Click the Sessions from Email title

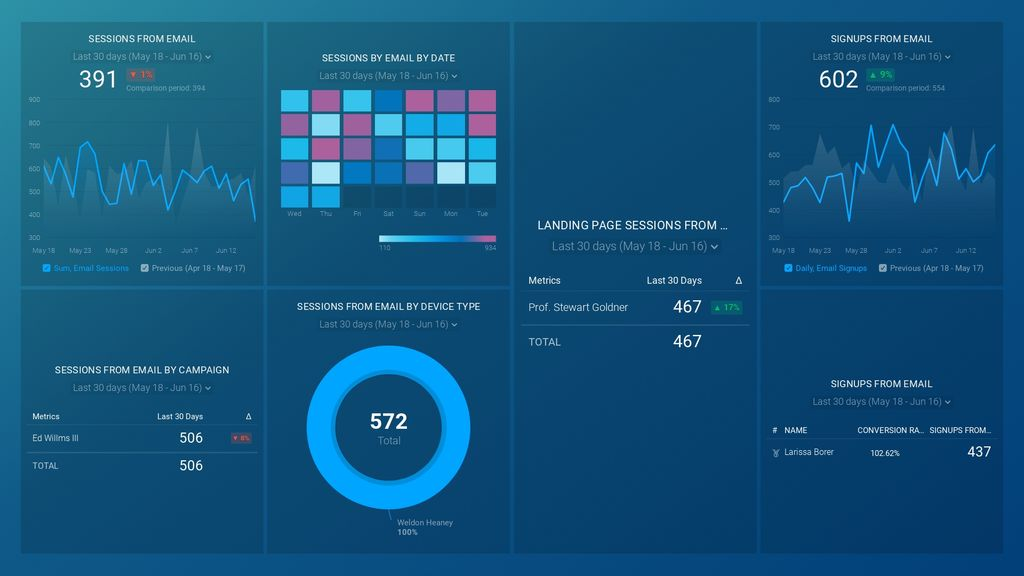pos(142,39)
